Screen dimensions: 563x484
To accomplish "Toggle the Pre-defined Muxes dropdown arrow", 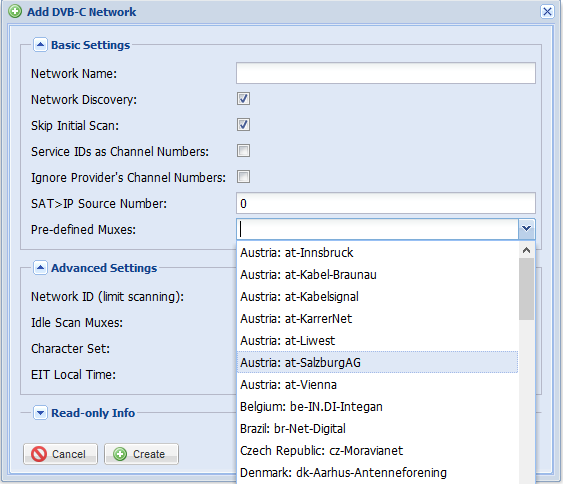I will (526, 229).
